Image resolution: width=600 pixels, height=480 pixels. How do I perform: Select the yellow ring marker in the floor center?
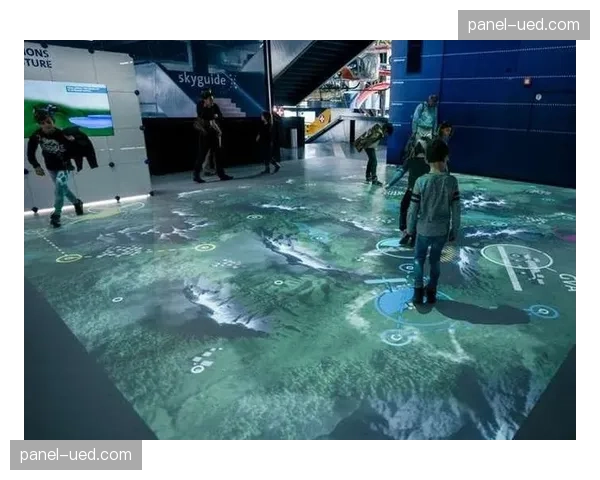205,247
